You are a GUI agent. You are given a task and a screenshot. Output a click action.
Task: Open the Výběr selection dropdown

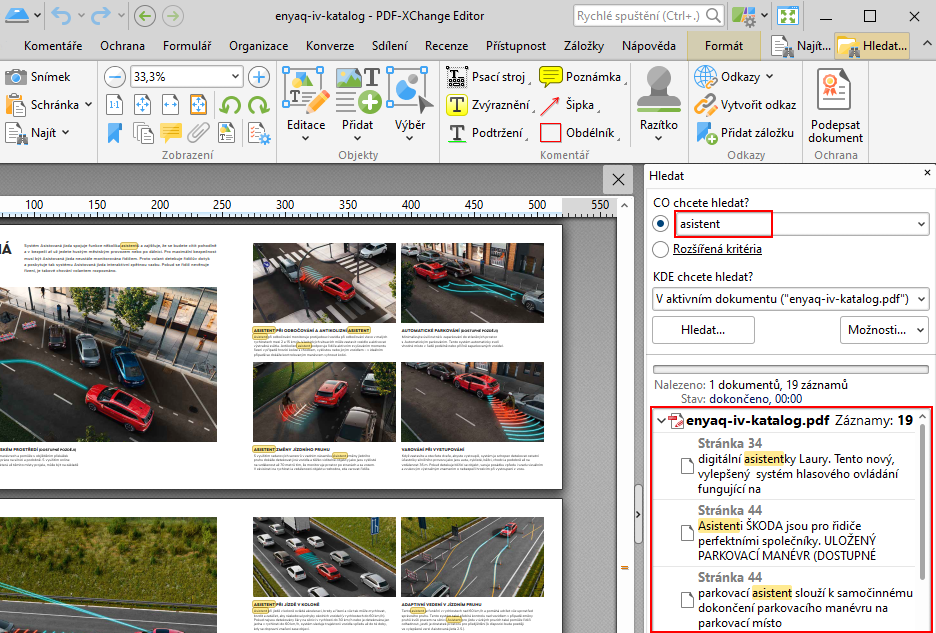point(410,138)
